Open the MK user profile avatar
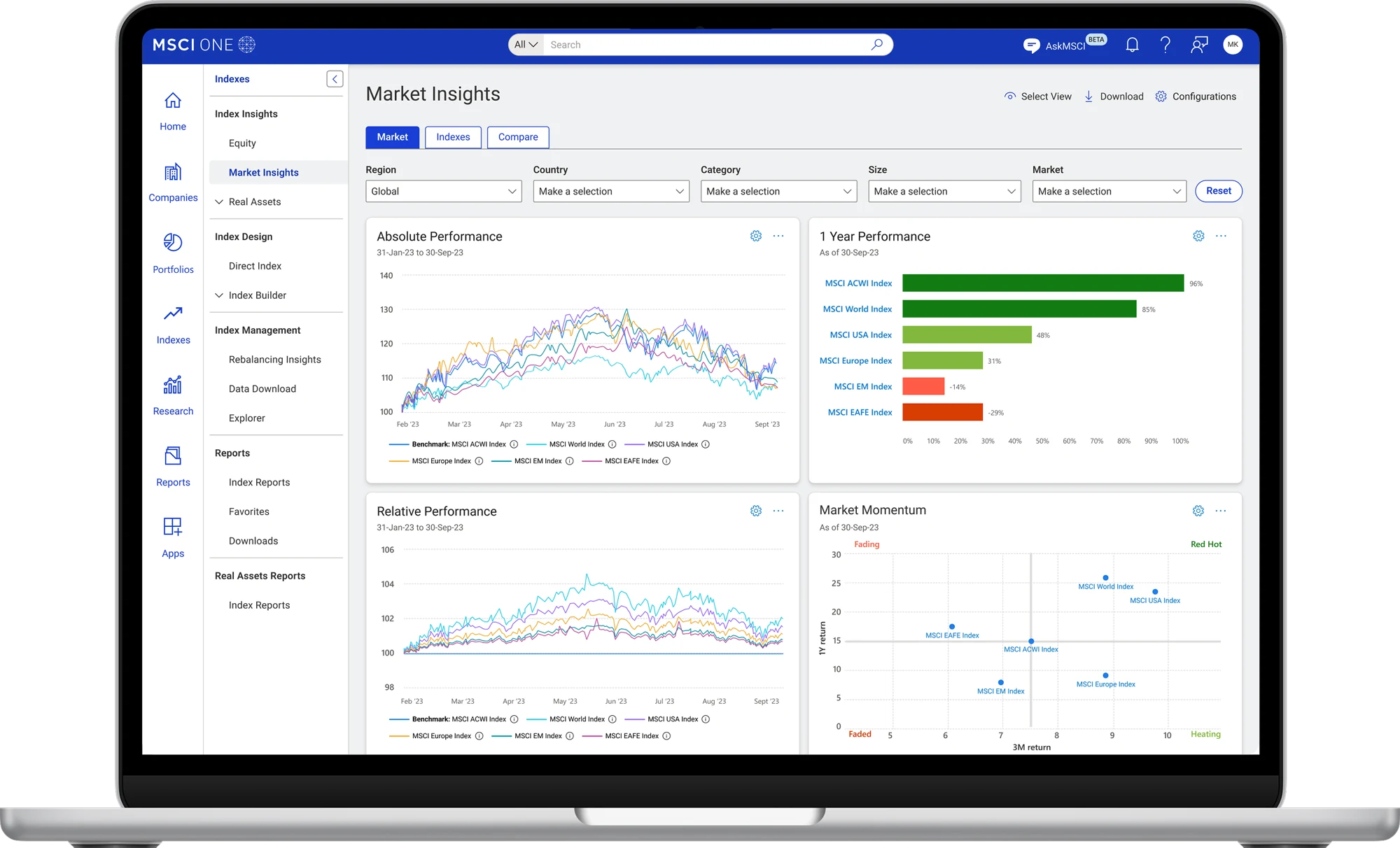The height and width of the screenshot is (848, 1400). [1233, 45]
